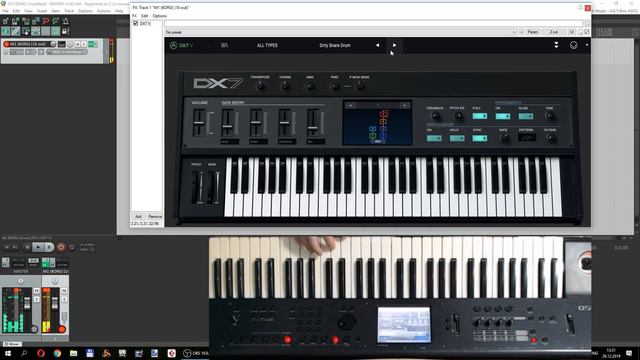640x360 pixels.
Task: Open the Dirty Snare Drum preset name list
Action: click(x=335, y=45)
